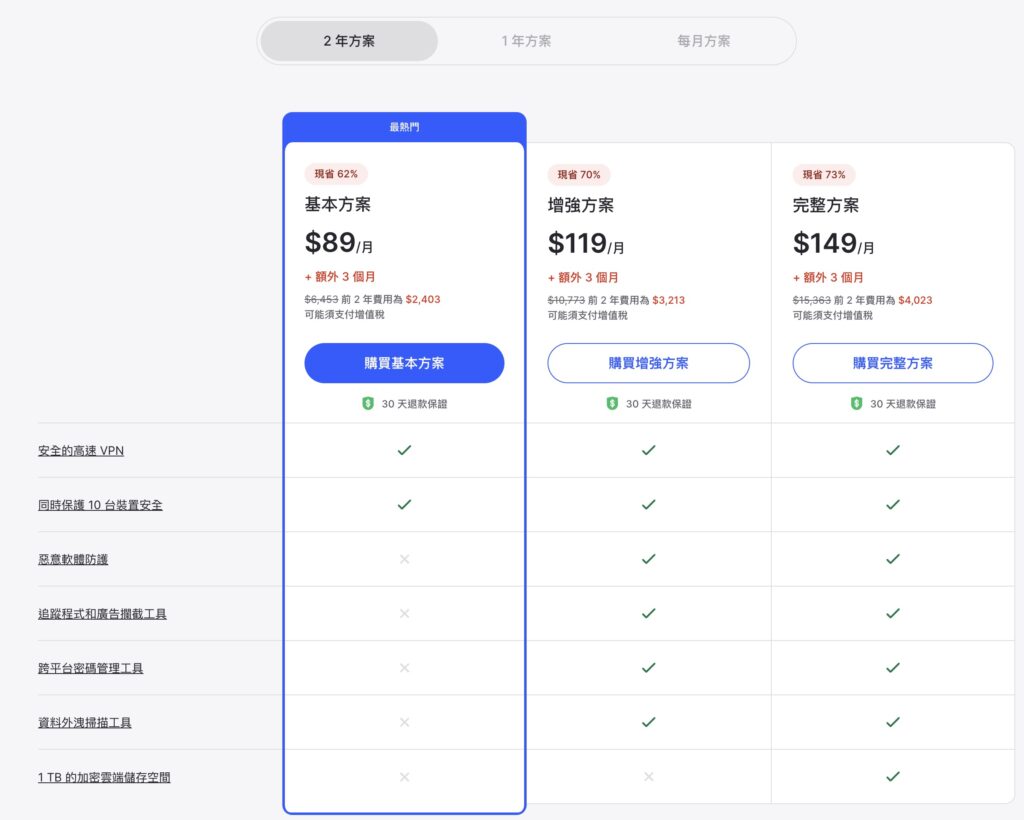Open the 惡意軟體防護 feature link
The width and height of the screenshot is (1024, 820).
(x=73, y=560)
